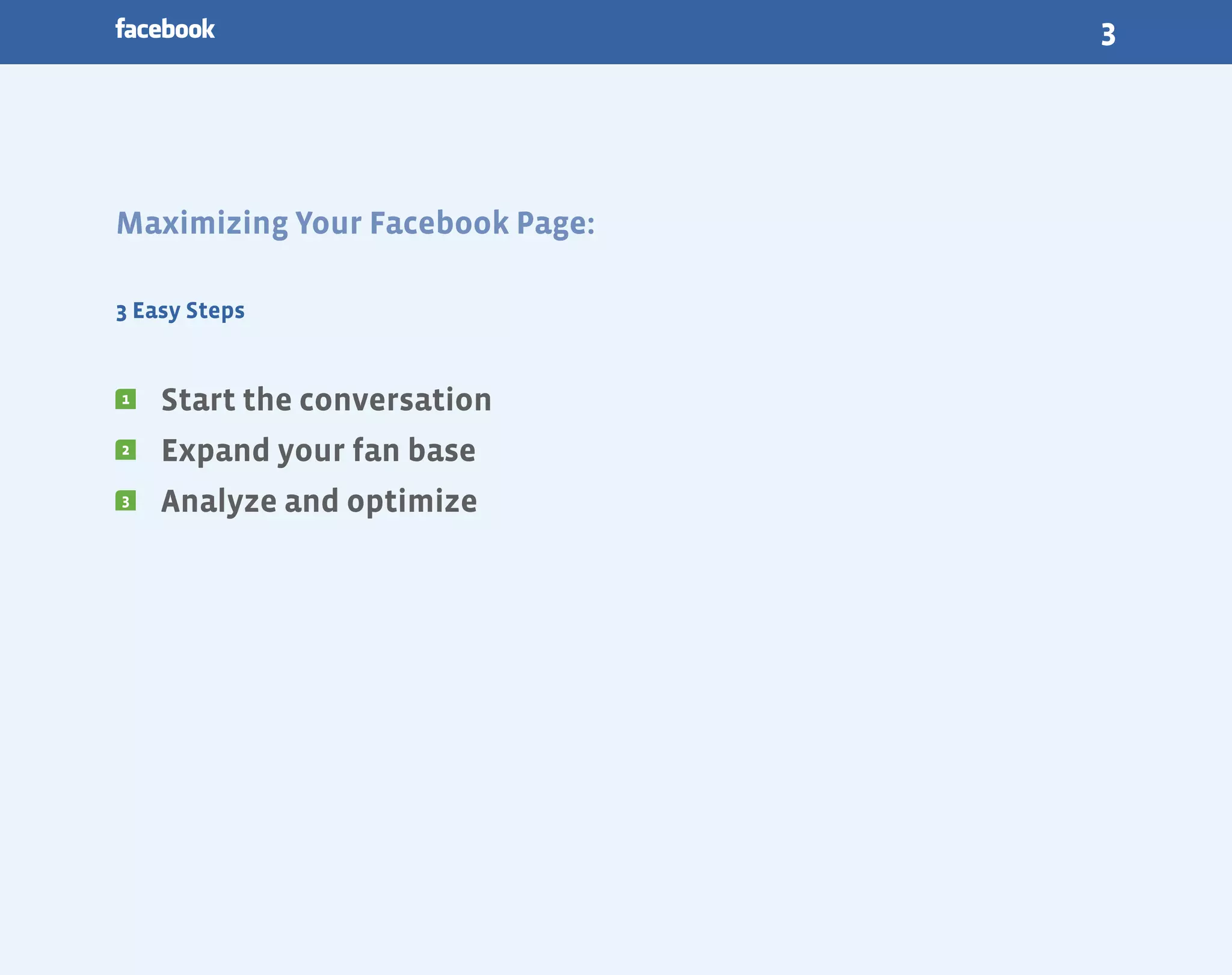Click the green step 3 badge
This screenshot has height=975, width=1232.
point(126,501)
